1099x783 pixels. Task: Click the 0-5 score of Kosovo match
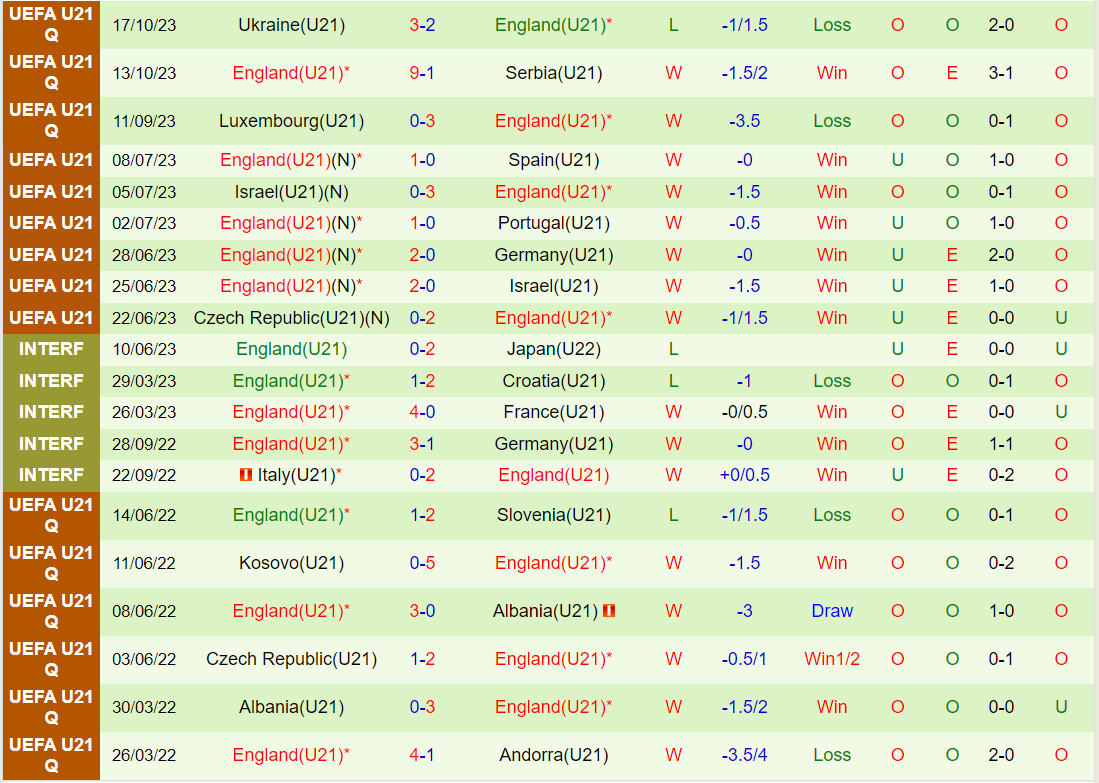[422, 564]
